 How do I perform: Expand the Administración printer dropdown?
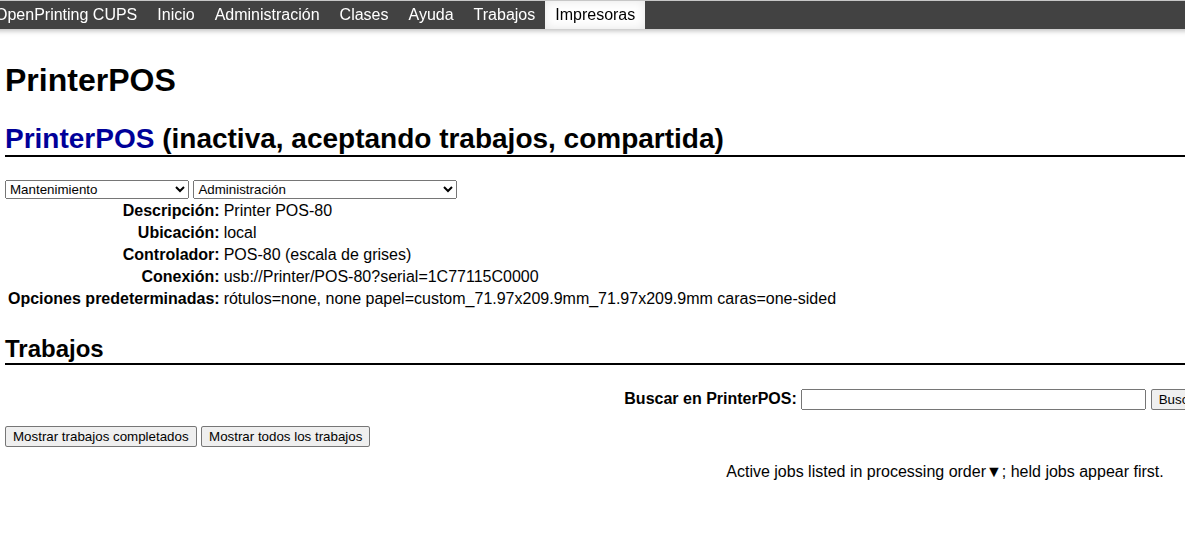coord(325,190)
